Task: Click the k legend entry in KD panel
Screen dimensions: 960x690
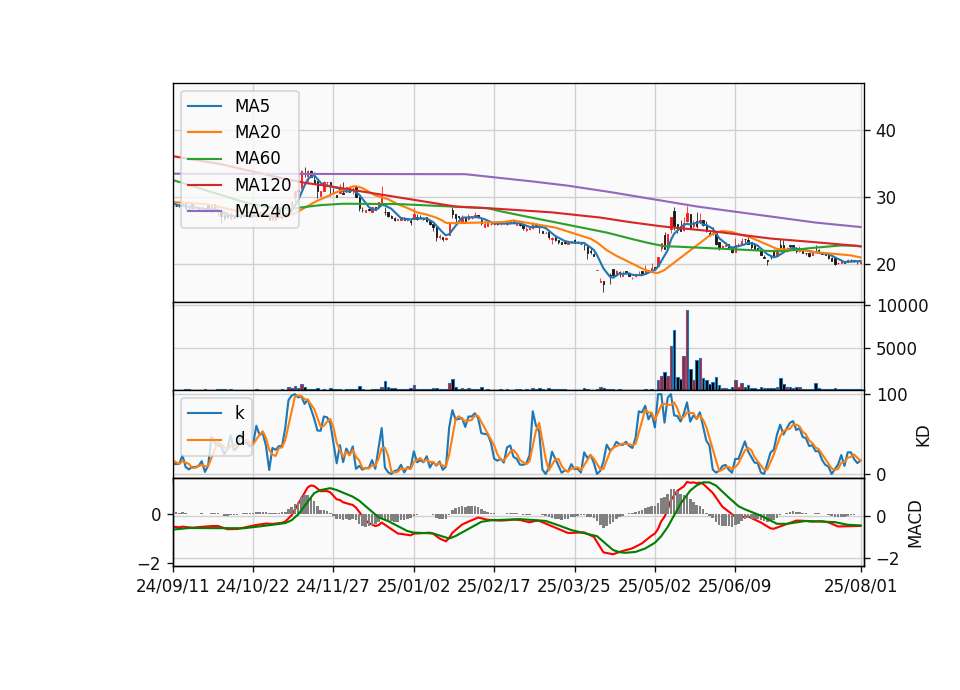Action: click(x=239, y=413)
